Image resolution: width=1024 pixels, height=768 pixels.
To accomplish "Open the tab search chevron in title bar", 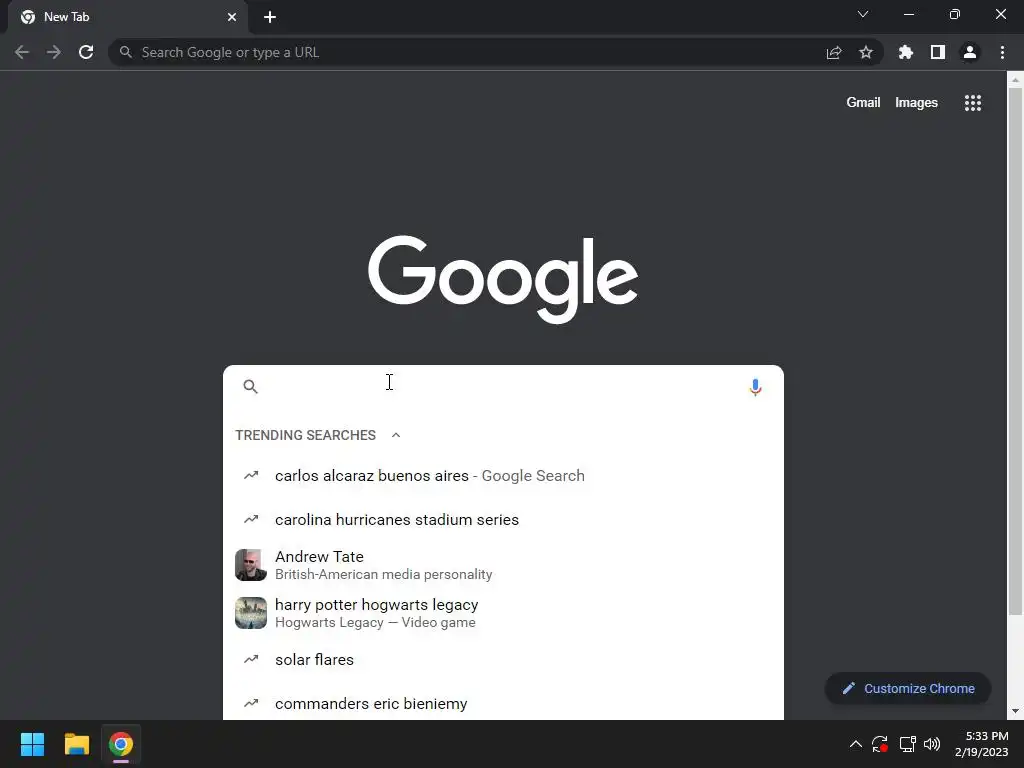I will click(x=863, y=14).
